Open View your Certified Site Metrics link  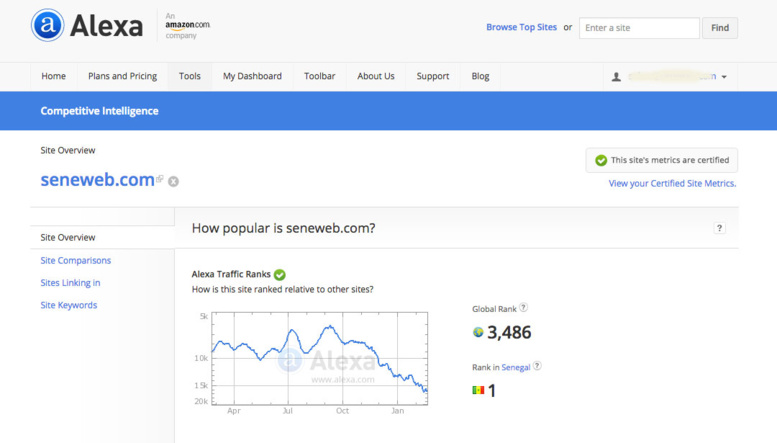click(672, 183)
